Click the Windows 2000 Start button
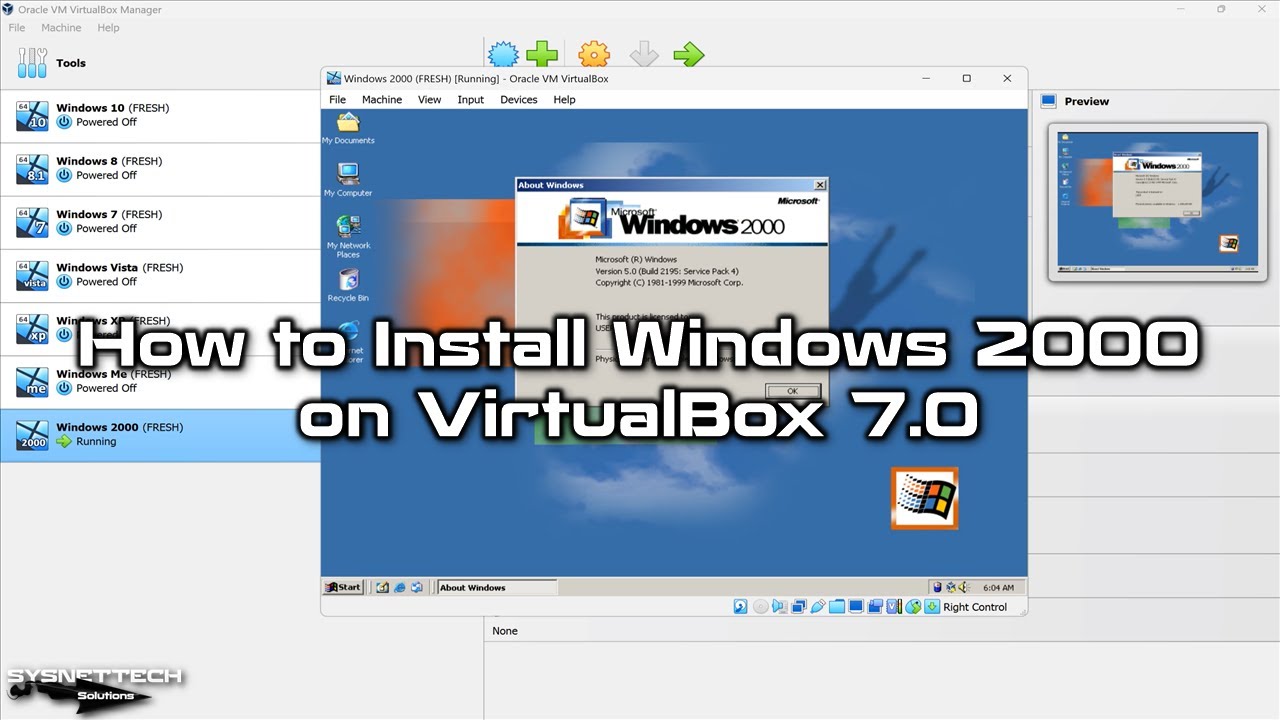Viewport: 1280px width, 720px height. pyautogui.click(x=343, y=587)
